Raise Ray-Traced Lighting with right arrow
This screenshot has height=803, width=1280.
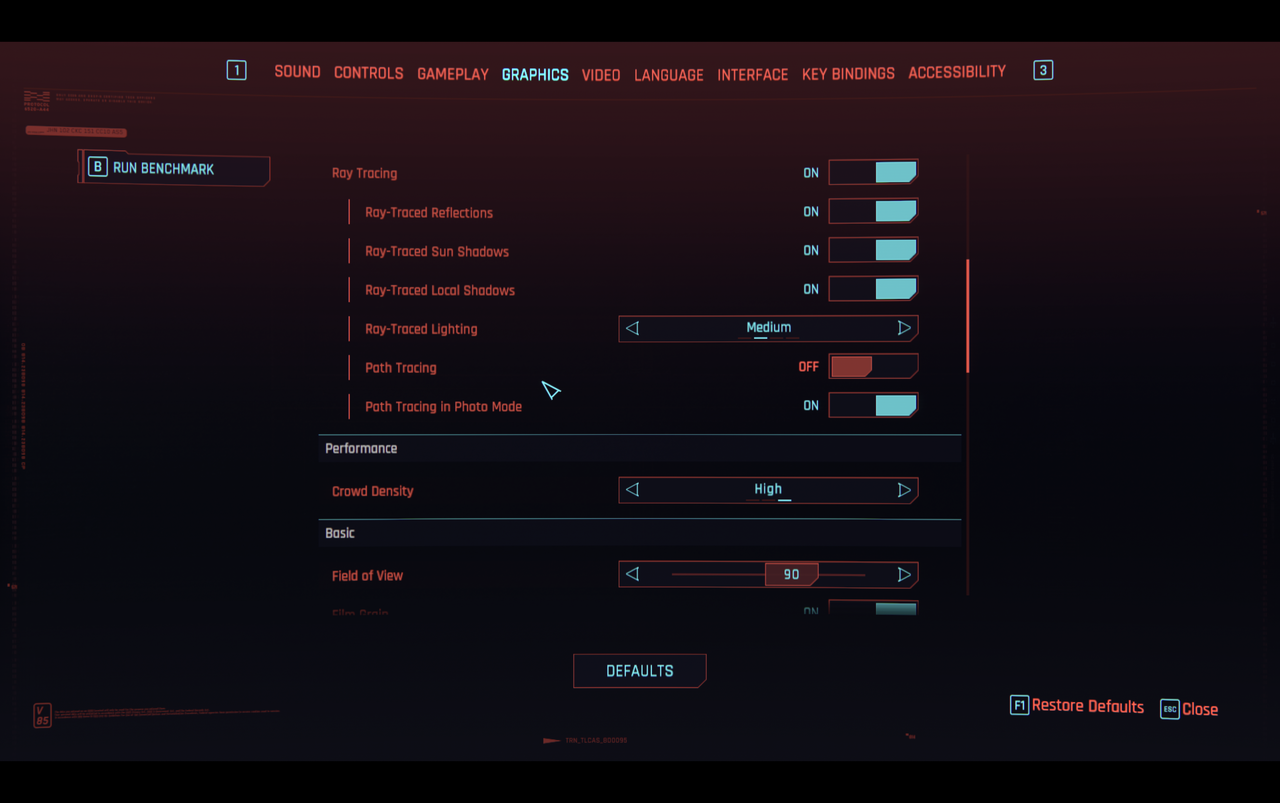click(904, 328)
